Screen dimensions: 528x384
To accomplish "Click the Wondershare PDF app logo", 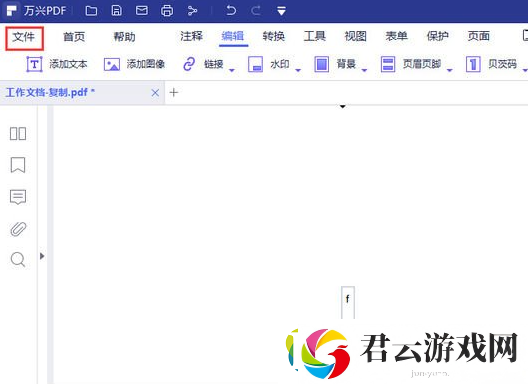I will [x=11, y=11].
